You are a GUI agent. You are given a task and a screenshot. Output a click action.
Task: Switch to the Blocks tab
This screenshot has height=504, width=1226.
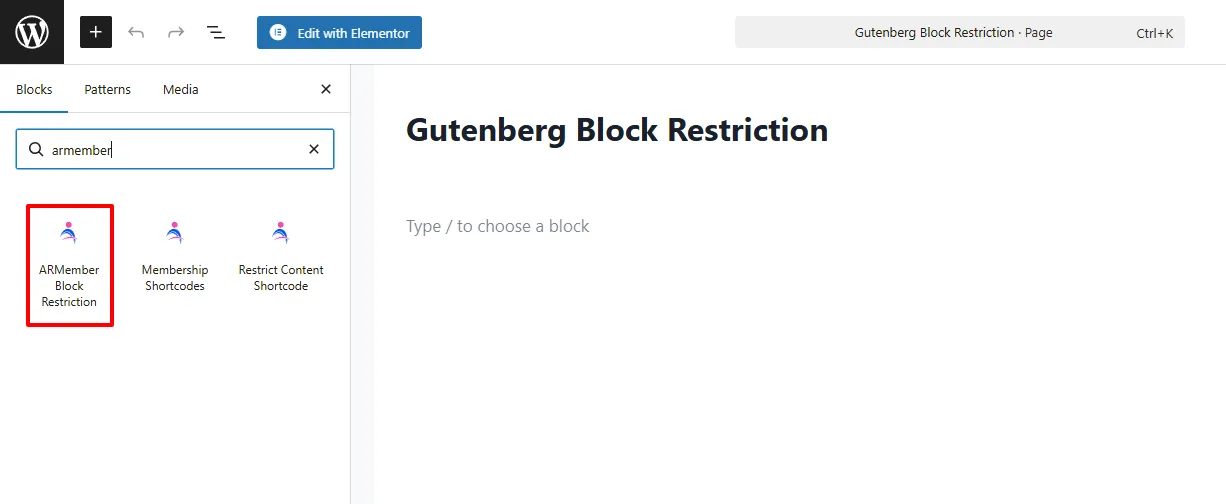pos(34,89)
